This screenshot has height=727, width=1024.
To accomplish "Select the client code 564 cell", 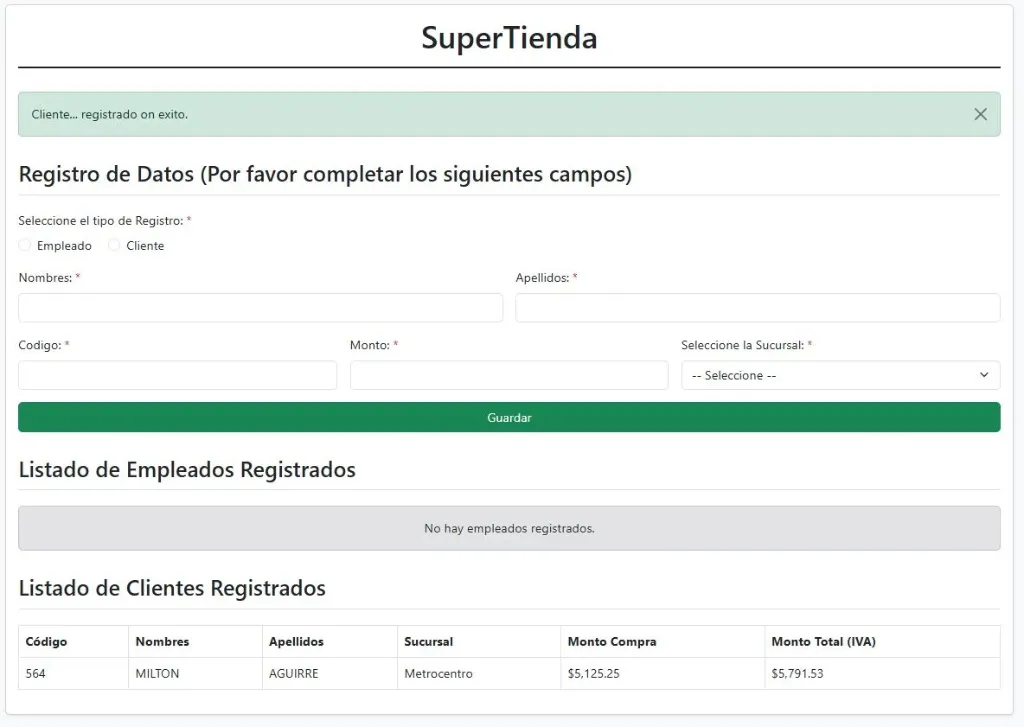I will tap(36, 674).
